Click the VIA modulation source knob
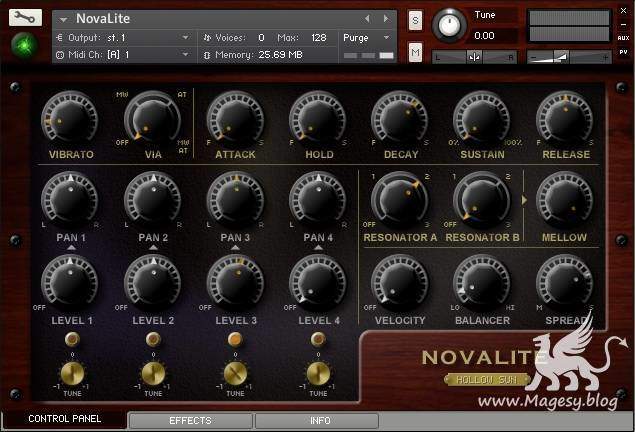The height and width of the screenshot is (432, 635). point(152,119)
